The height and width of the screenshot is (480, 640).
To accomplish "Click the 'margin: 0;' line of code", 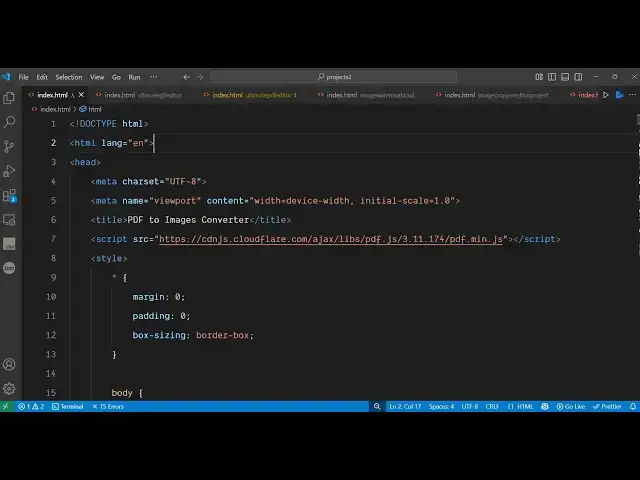I will pos(159,297).
